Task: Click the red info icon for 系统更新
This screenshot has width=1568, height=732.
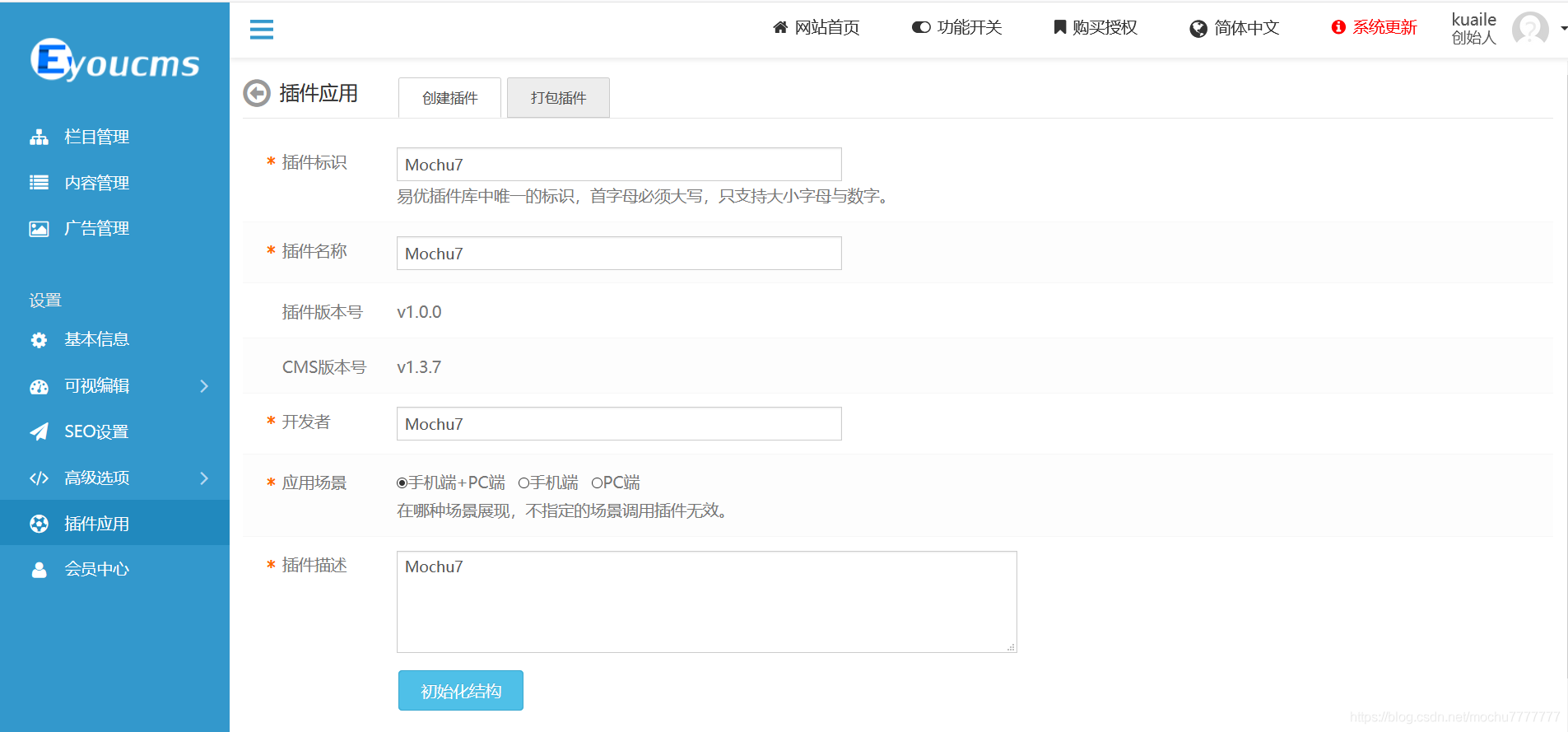Action: click(x=1338, y=27)
